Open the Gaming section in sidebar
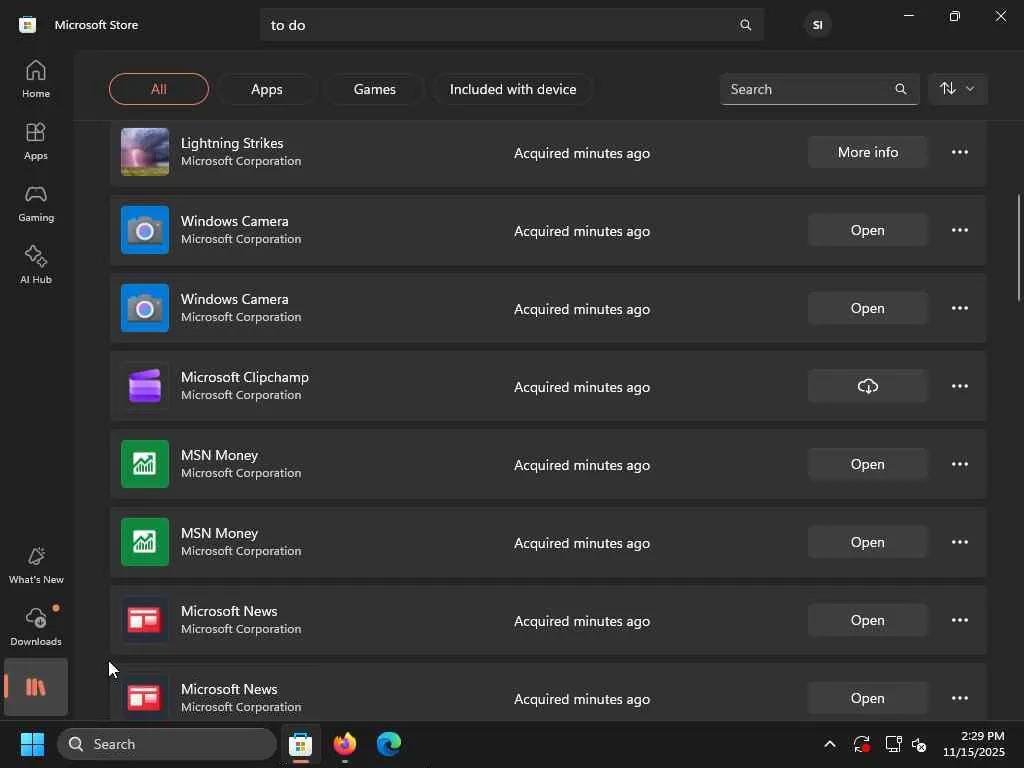This screenshot has width=1024, height=768. [36, 203]
